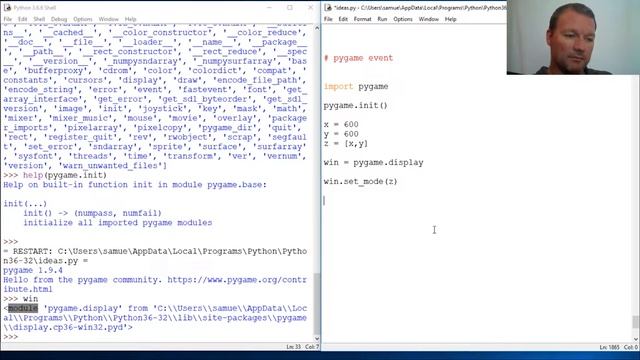Click the last empty >>> shell prompt

[11, 337]
